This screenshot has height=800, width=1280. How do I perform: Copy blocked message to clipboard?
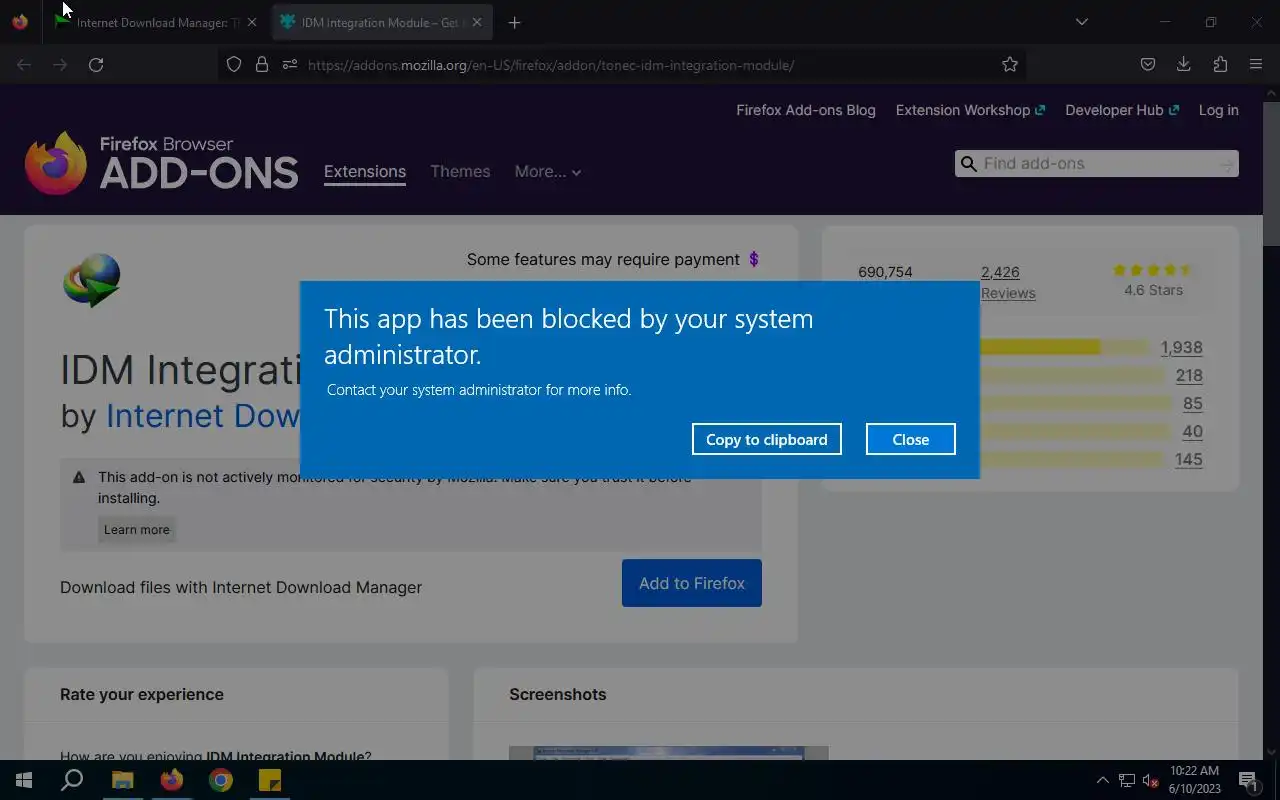pos(767,439)
